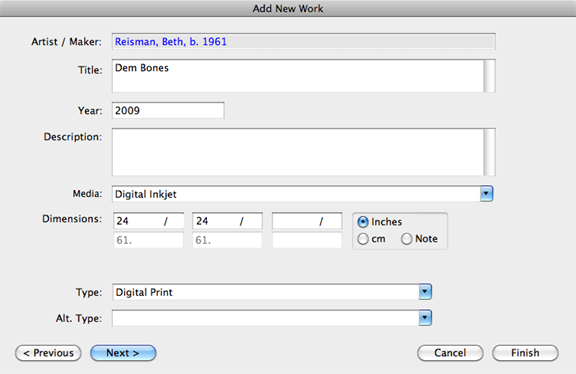The image size is (576, 374).
Task: Click the Title box scrollbar
Action: (x=489, y=76)
